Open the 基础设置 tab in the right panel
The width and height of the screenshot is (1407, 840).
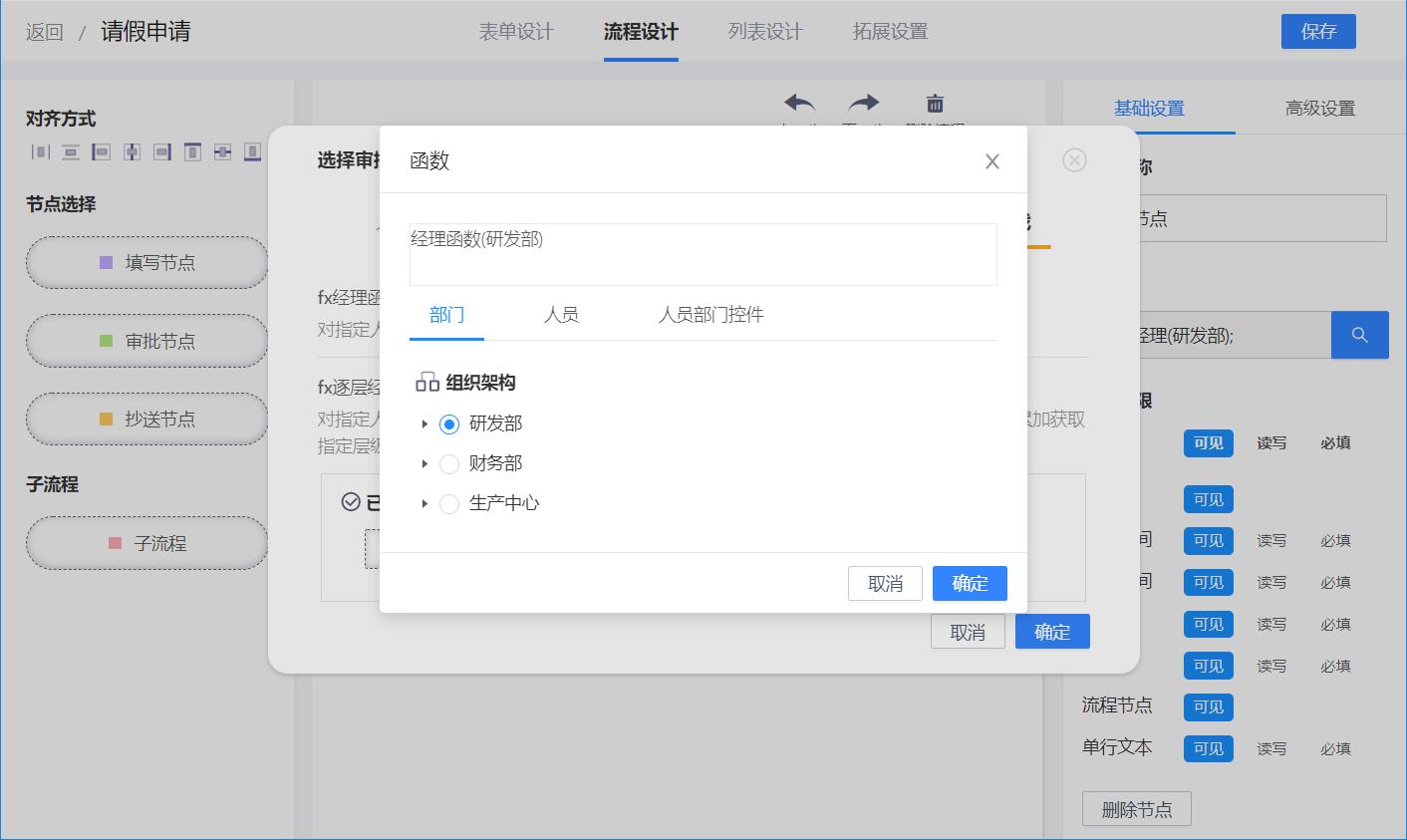click(x=1149, y=109)
